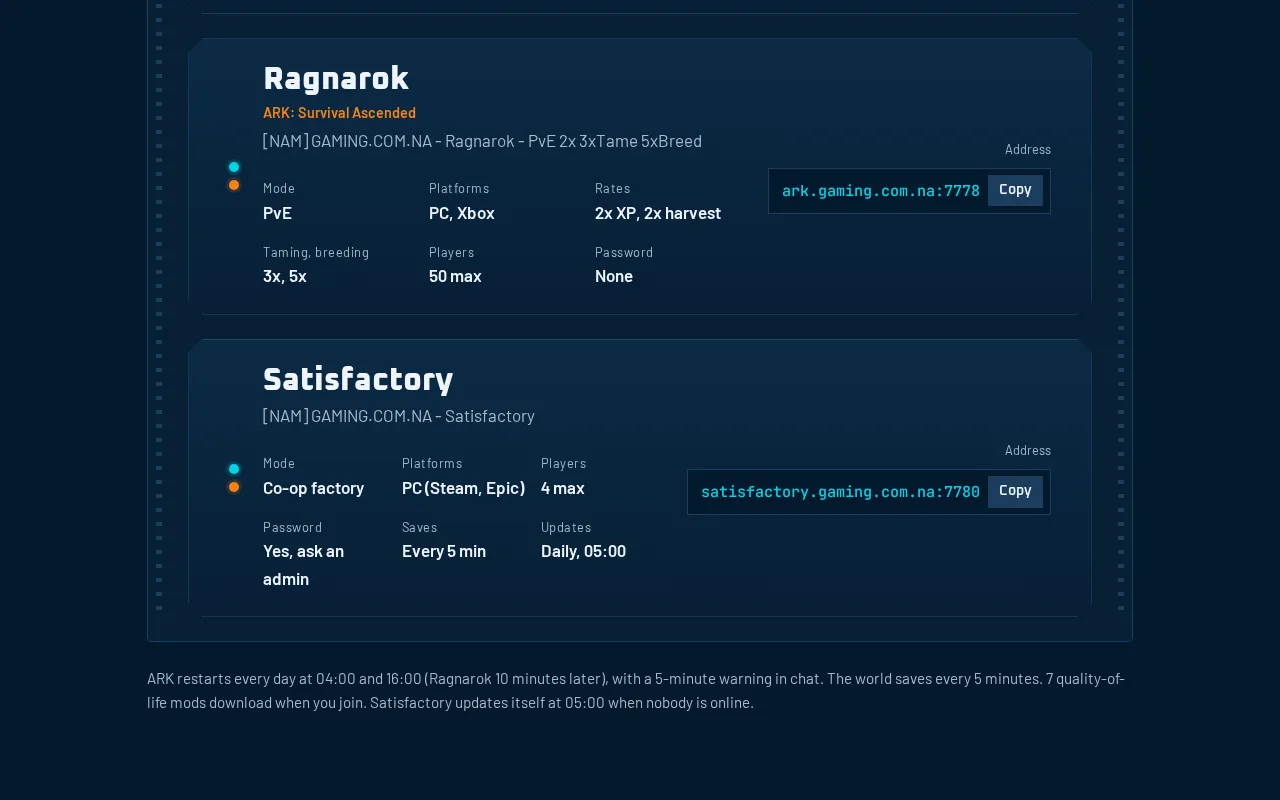Click the orange status dot on Satisfactory card
The height and width of the screenshot is (800, 1280).
234,487
